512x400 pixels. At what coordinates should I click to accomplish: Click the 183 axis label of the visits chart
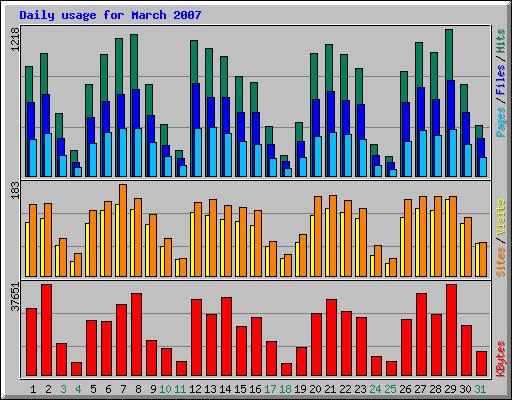(15, 190)
